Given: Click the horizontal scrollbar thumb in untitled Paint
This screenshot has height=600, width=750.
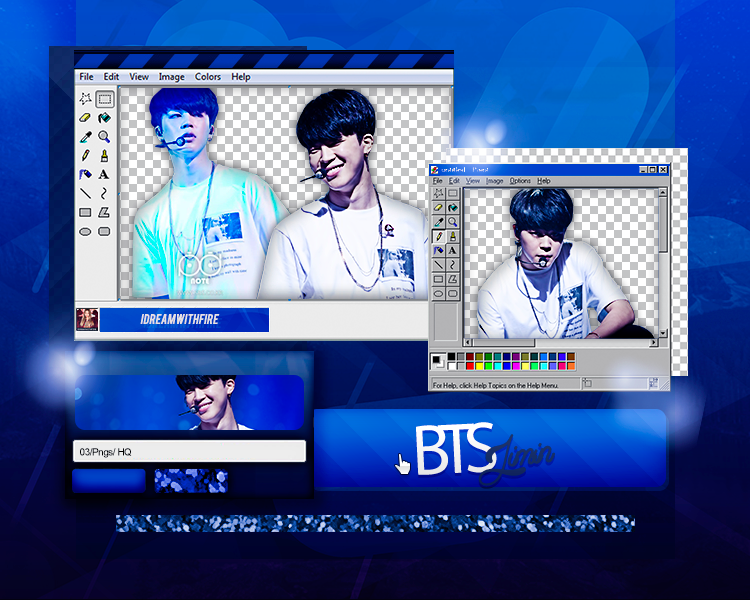Looking at the screenshot, I should (504, 343).
